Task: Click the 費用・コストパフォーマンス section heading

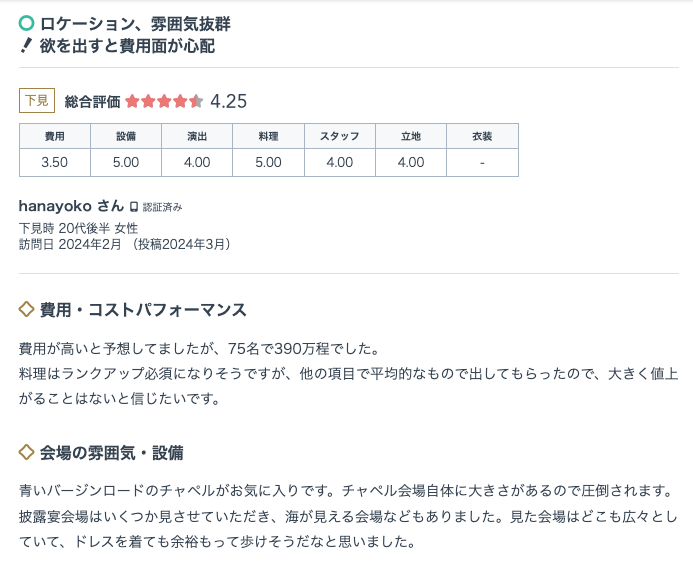Action: [x=143, y=310]
